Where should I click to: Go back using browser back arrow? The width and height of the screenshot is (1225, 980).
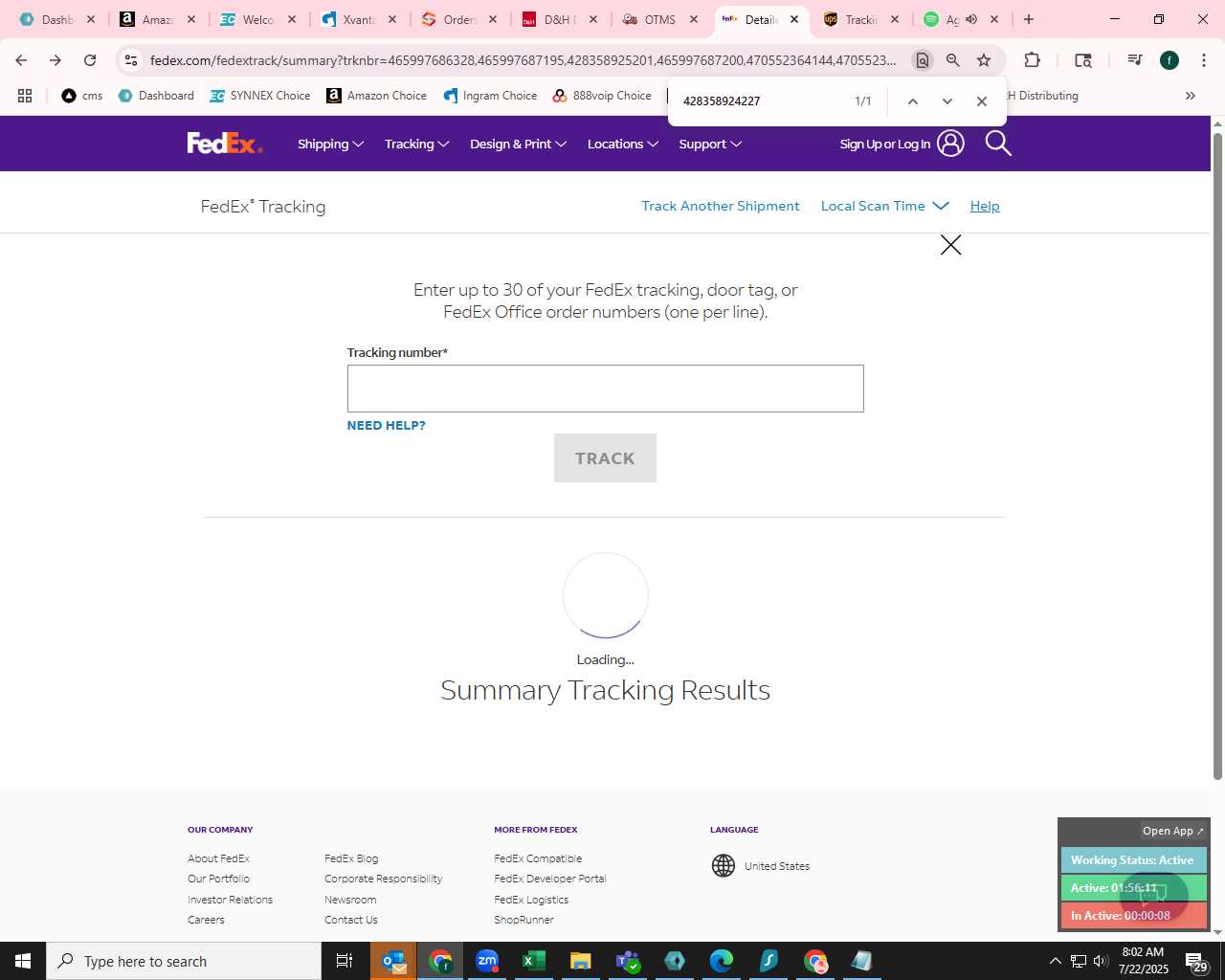(21, 60)
